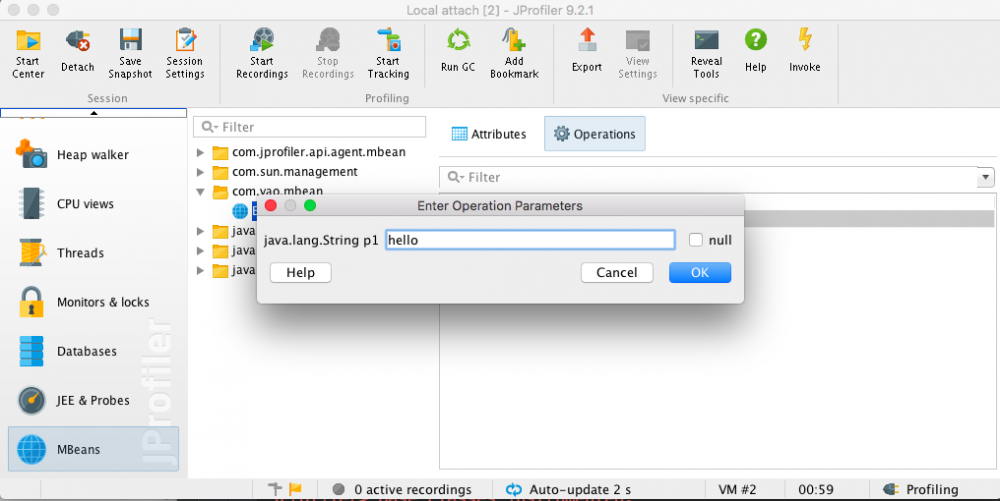Click the MBean tree Filter field

click(309, 127)
